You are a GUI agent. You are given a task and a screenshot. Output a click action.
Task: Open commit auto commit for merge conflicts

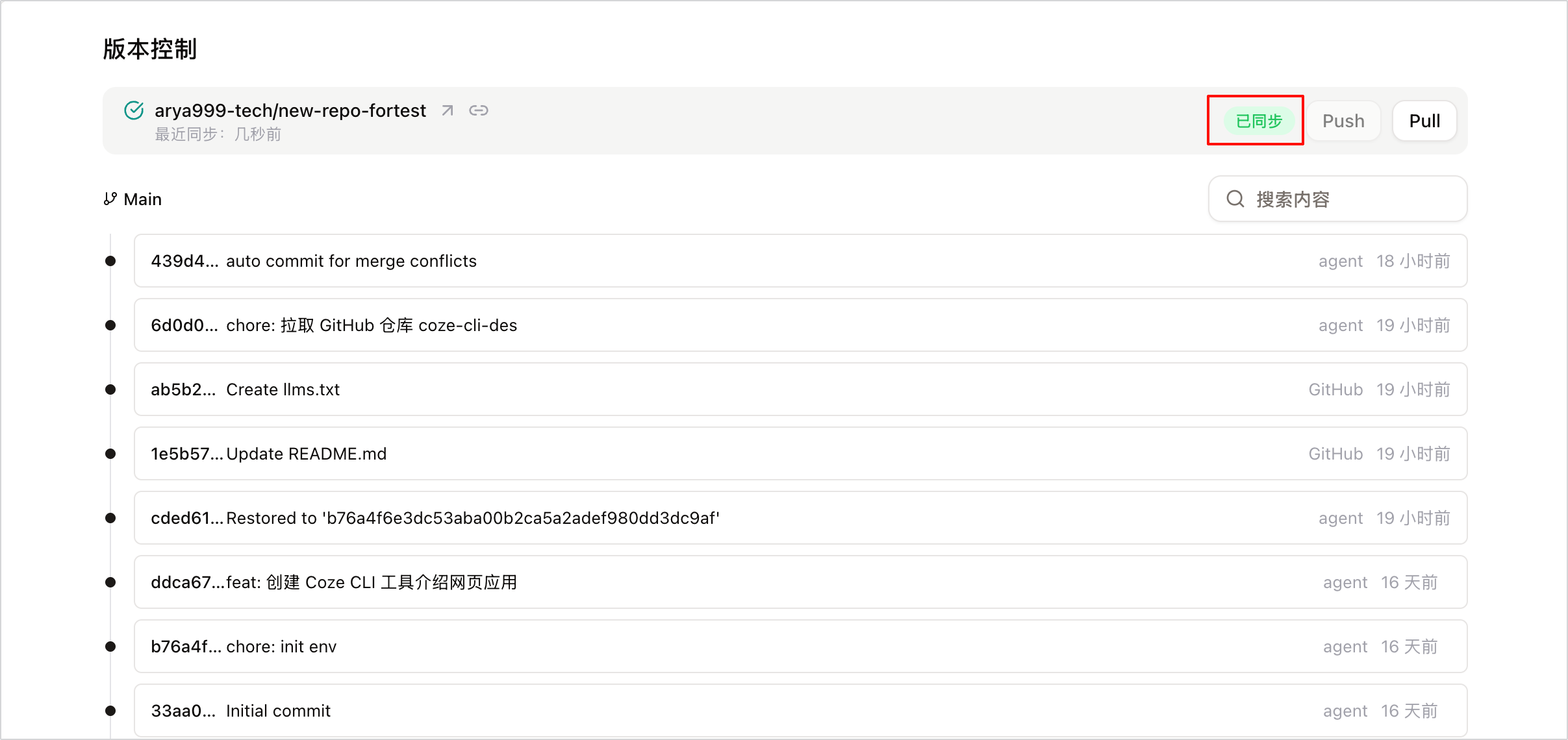(x=800, y=261)
